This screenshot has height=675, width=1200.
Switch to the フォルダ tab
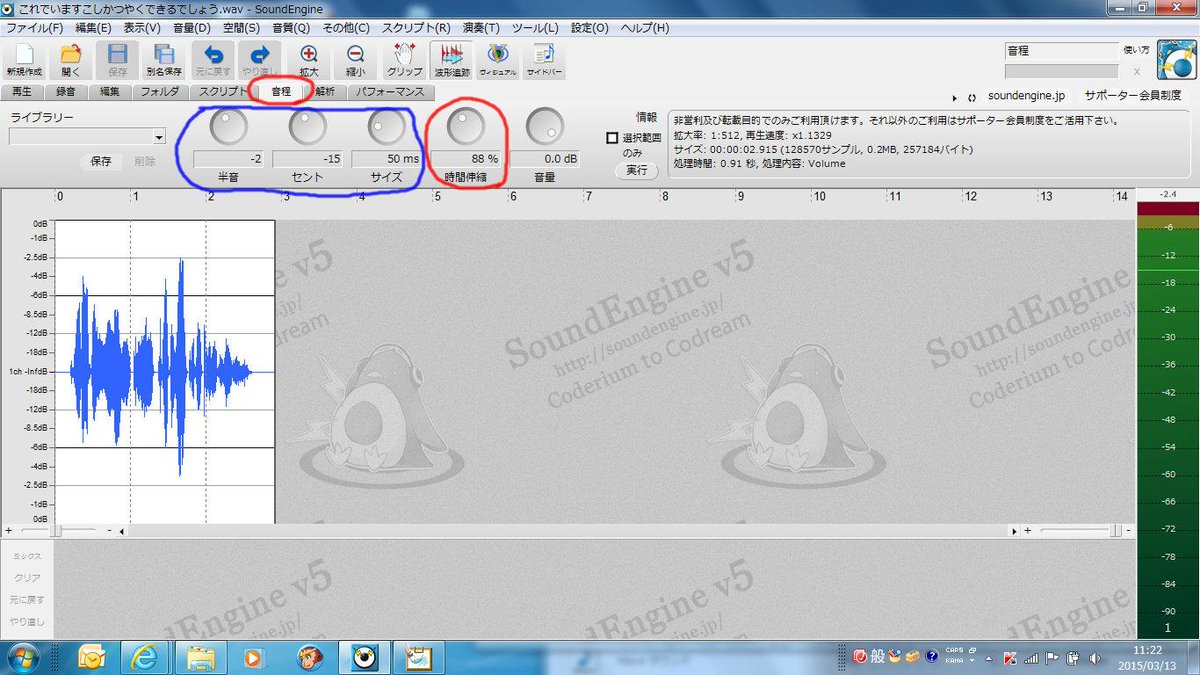(160, 91)
